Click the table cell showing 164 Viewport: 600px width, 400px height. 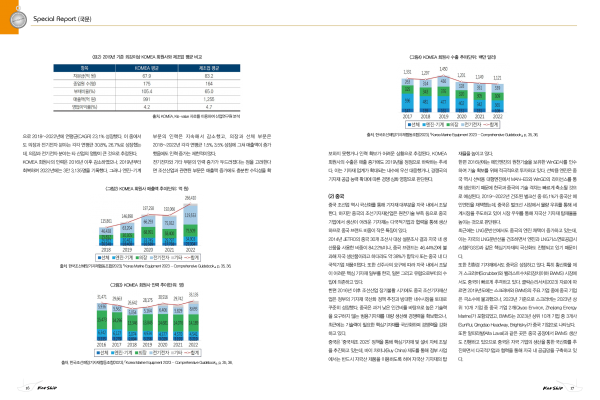[209, 83]
